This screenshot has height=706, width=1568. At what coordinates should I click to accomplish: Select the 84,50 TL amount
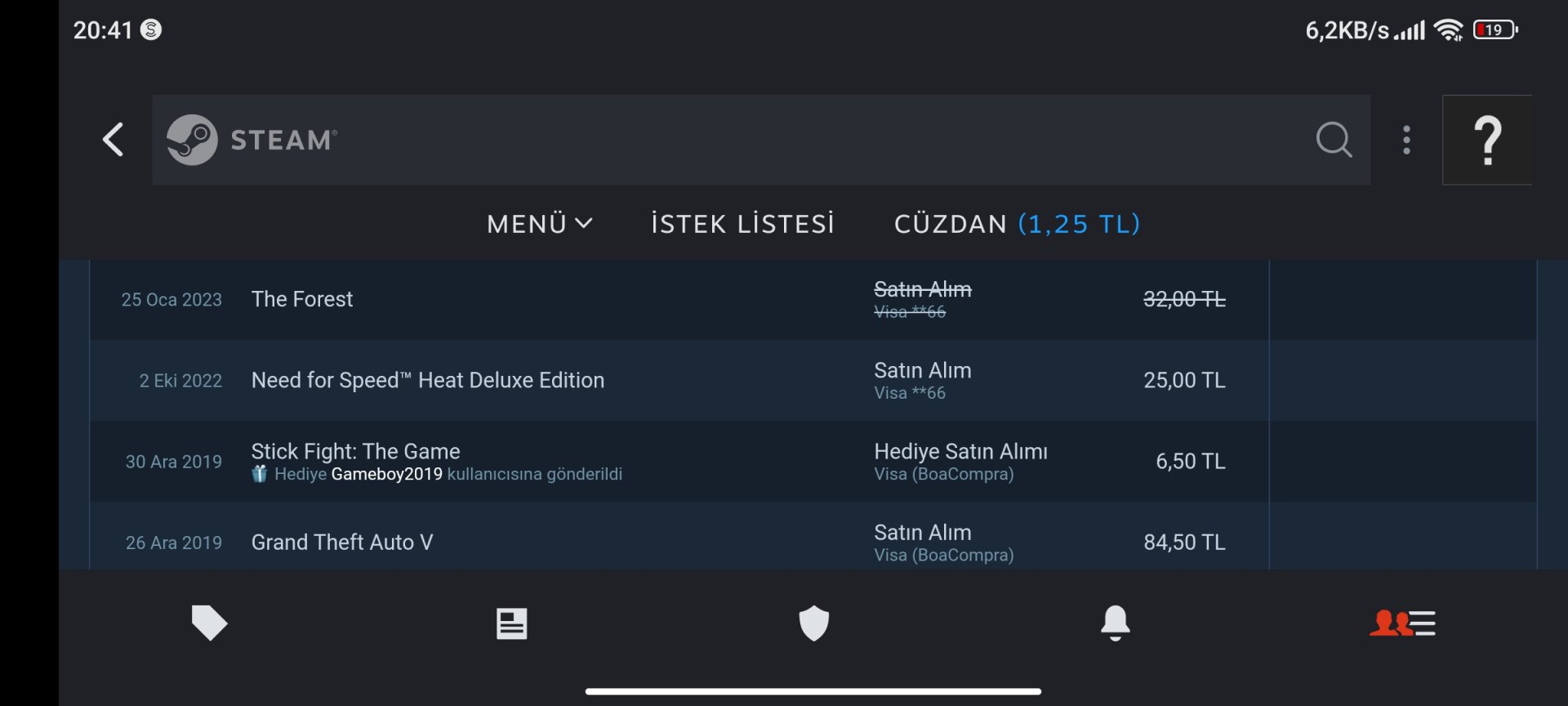1184,542
